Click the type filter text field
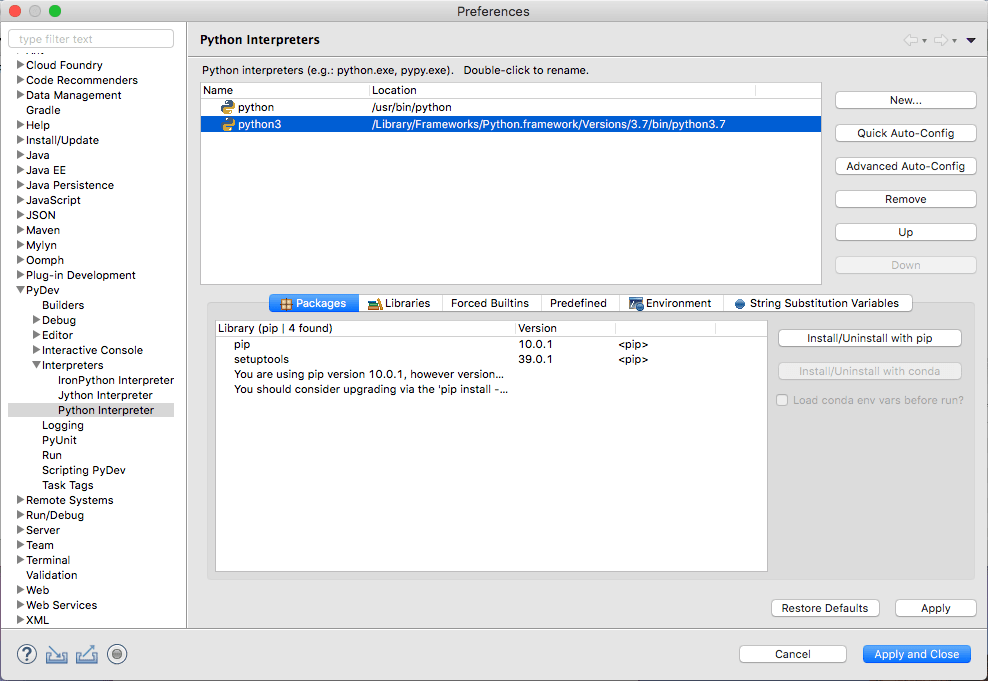This screenshot has height=681, width=988. [x=91, y=39]
